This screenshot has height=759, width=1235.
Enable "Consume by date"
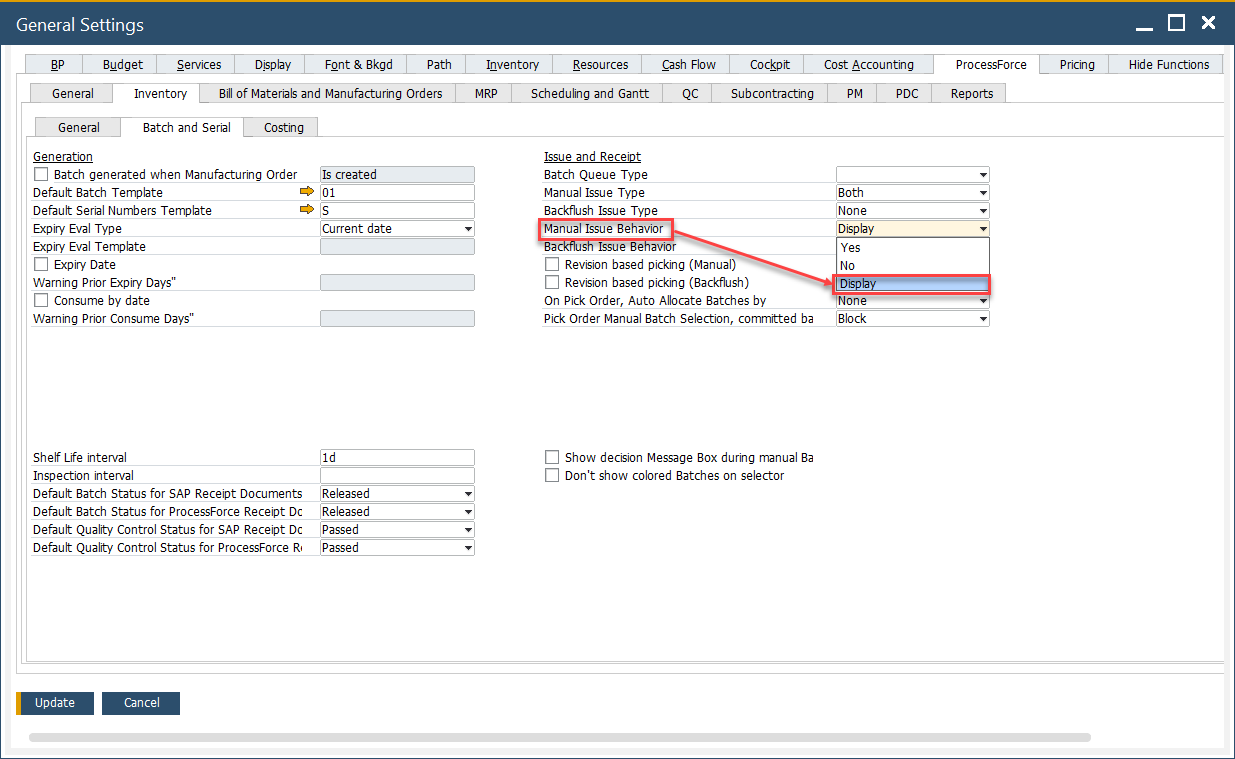pos(41,300)
